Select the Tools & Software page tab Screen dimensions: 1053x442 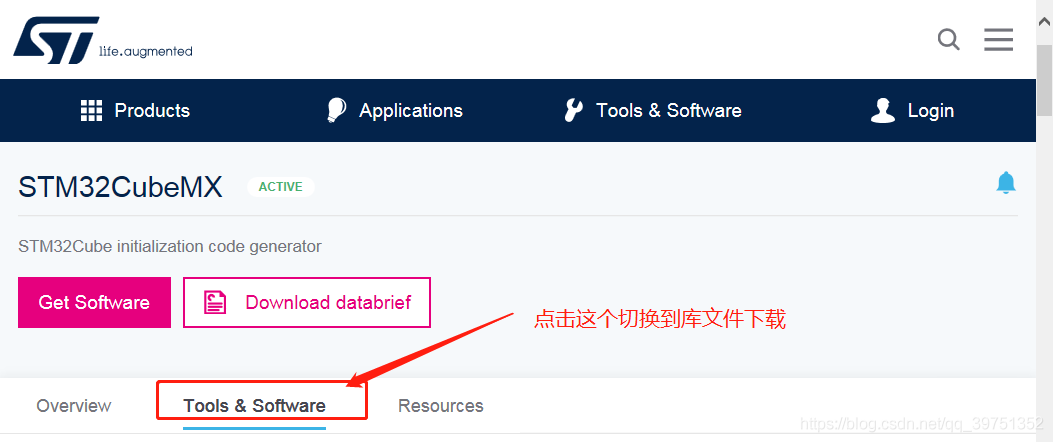pos(255,406)
